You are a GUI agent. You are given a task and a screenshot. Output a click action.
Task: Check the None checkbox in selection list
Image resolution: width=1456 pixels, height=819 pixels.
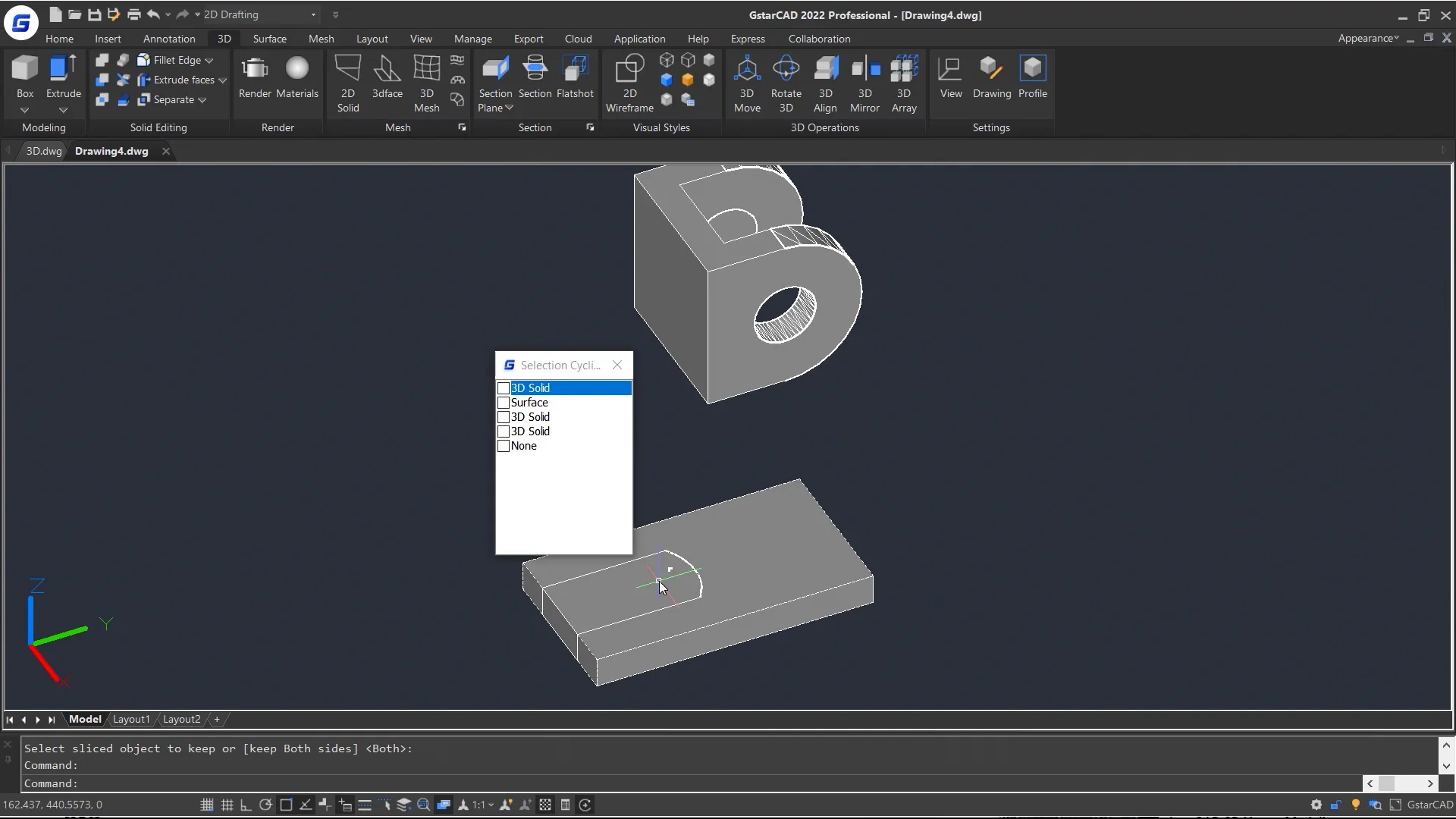(x=504, y=446)
